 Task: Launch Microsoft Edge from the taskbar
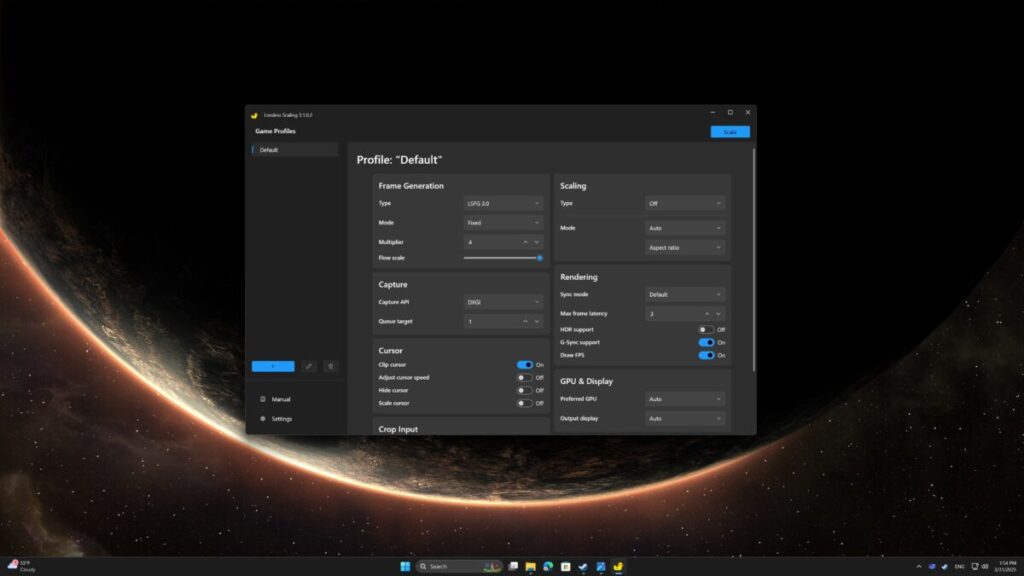pyautogui.click(x=548, y=566)
